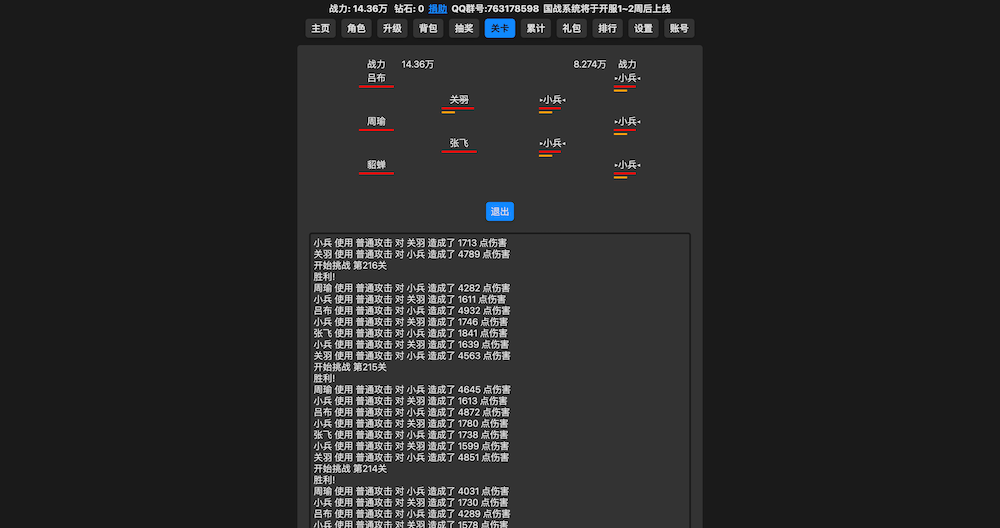Open the 设置 settings tab
The height and width of the screenshot is (528, 1000).
pos(643,28)
